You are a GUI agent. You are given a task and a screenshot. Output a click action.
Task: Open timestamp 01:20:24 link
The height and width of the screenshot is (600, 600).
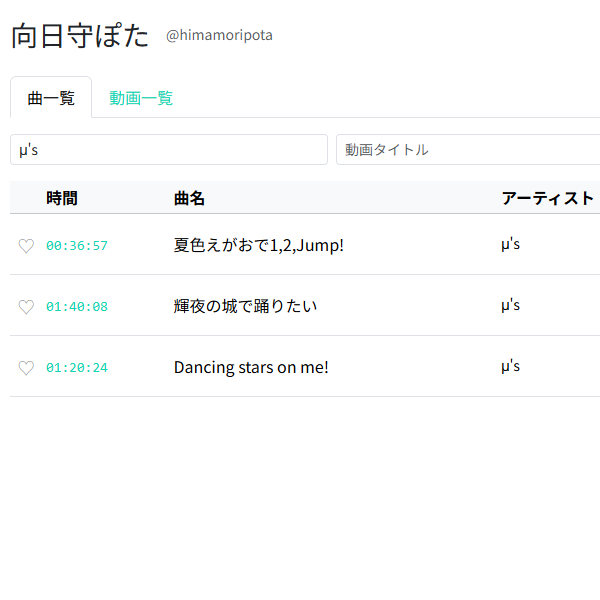coord(77,368)
